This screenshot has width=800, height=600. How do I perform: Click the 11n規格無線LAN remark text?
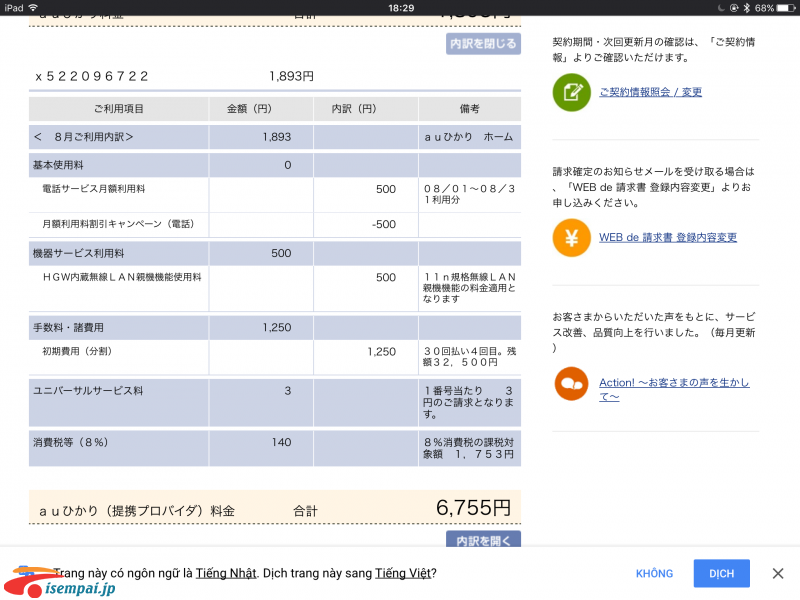coord(469,288)
